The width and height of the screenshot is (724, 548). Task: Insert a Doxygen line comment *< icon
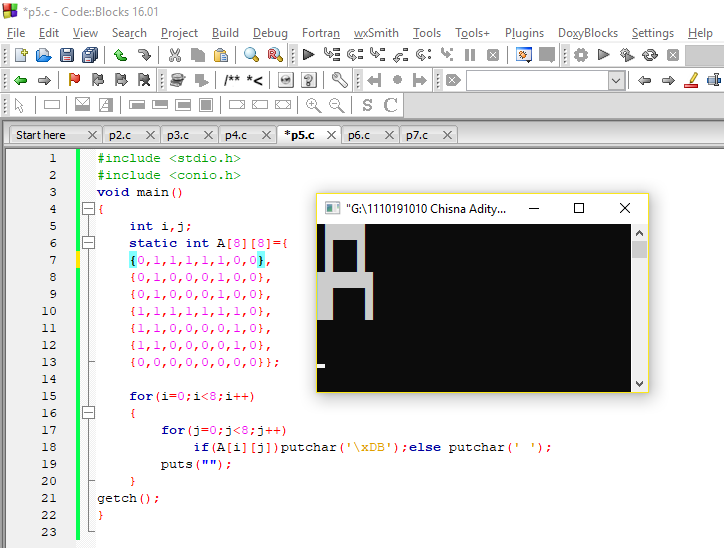pyautogui.click(x=254, y=80)
